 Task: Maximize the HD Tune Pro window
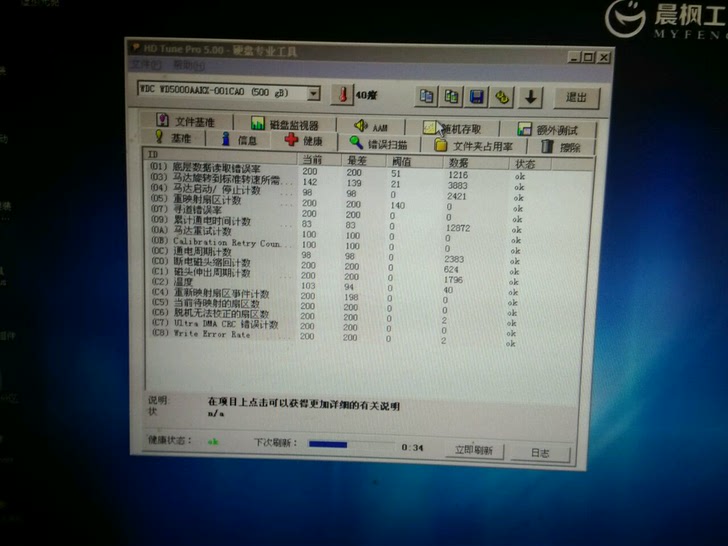588,57
